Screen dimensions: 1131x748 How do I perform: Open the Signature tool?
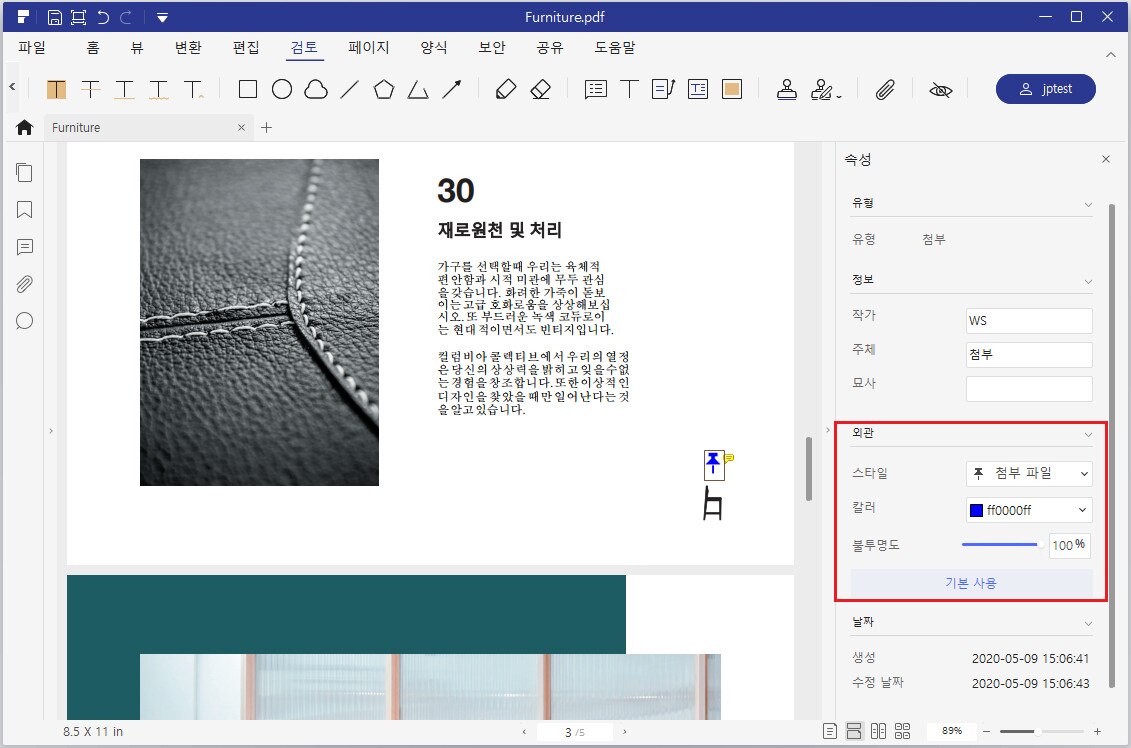[824, 89]
